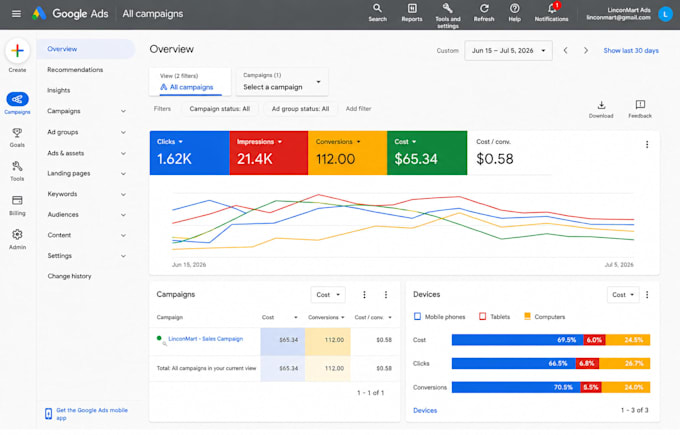
Task: Click Show last 30 days link
Action: (x=631, y=51)
